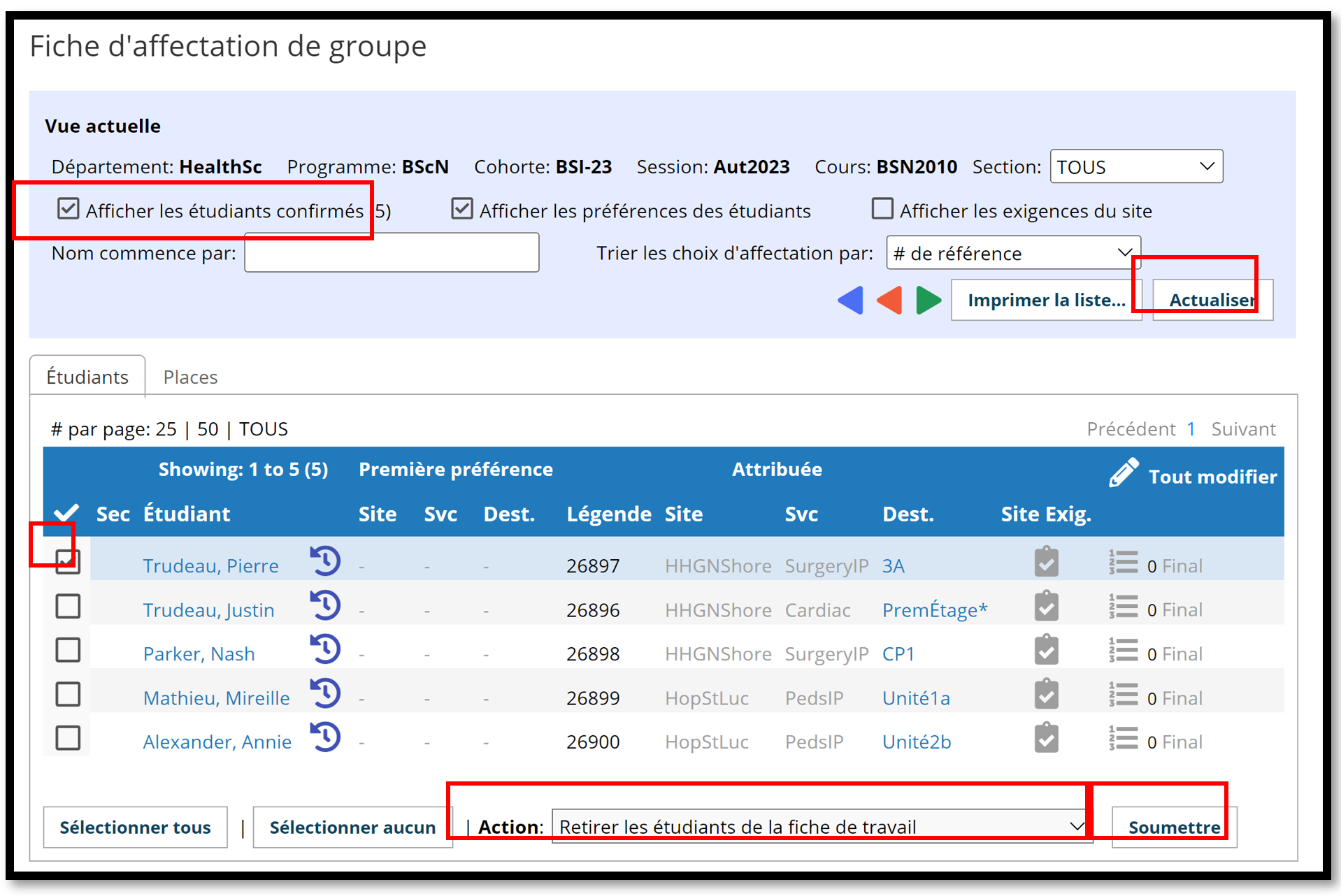This screenshot has width=1341, height=896.
Task: Click the blue left arrow icon
Action: [850, 301]
